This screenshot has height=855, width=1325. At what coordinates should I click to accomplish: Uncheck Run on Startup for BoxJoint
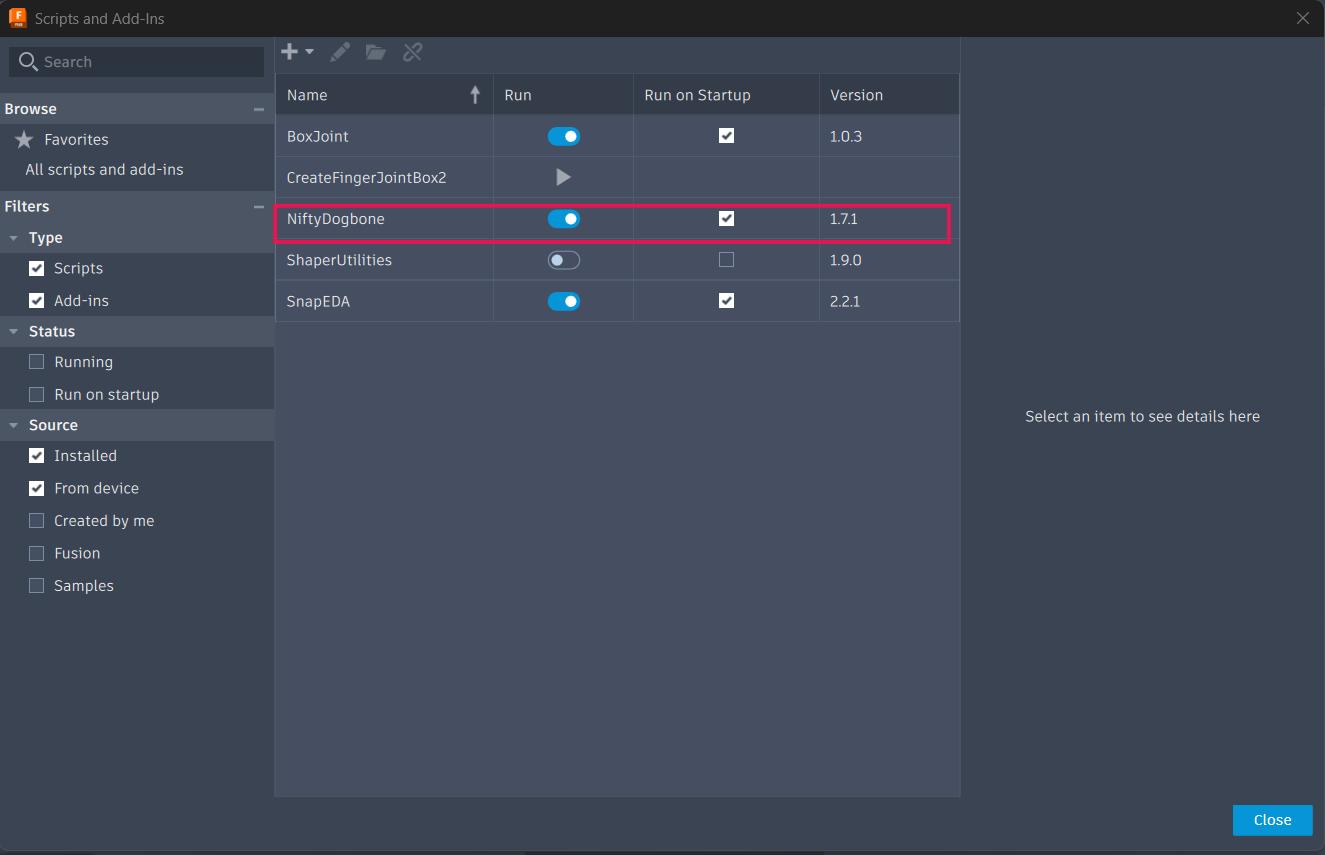[x=726, y=136]
